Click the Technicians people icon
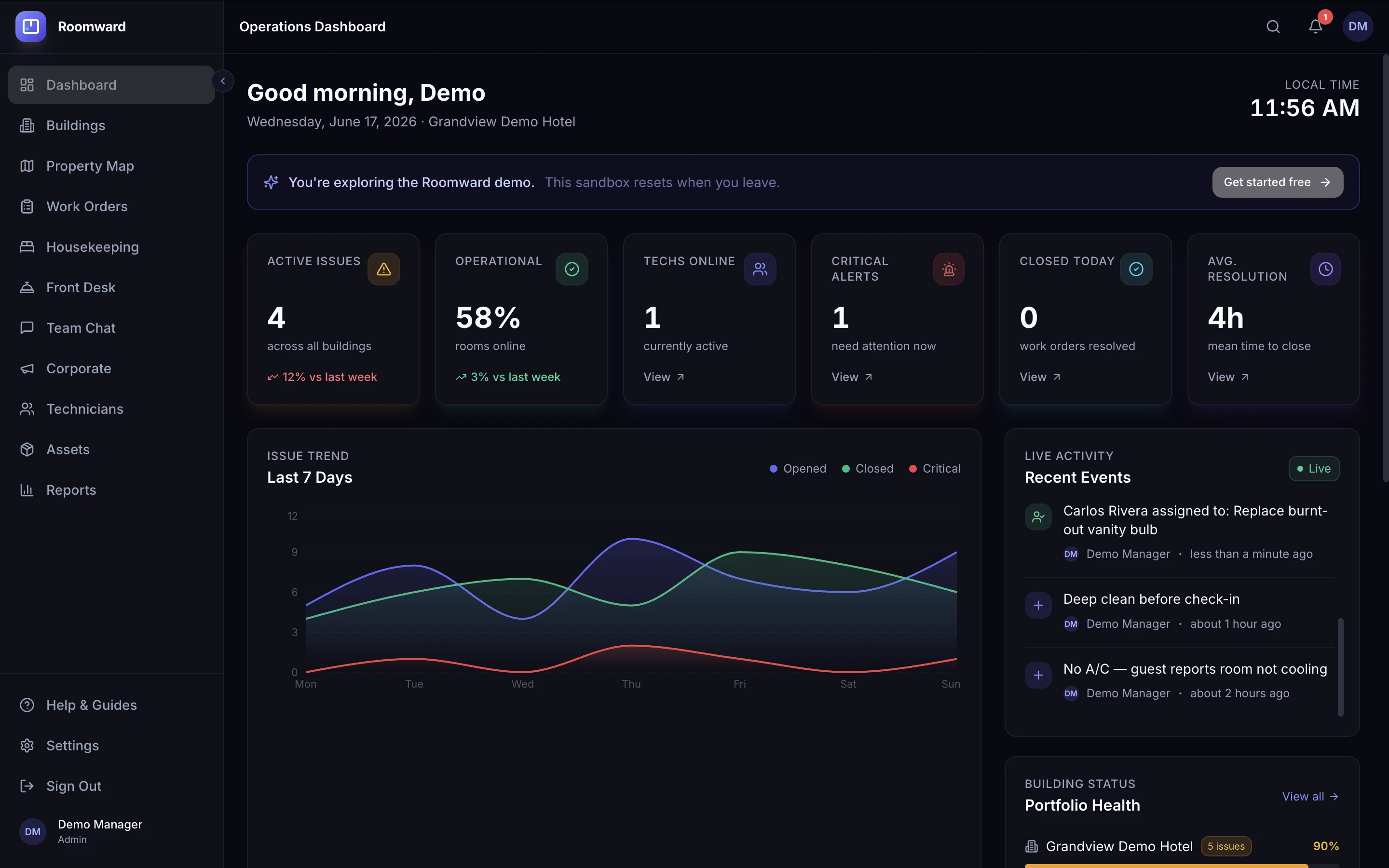This screenshot has width=1389, height=868. [x=27, y=409]
